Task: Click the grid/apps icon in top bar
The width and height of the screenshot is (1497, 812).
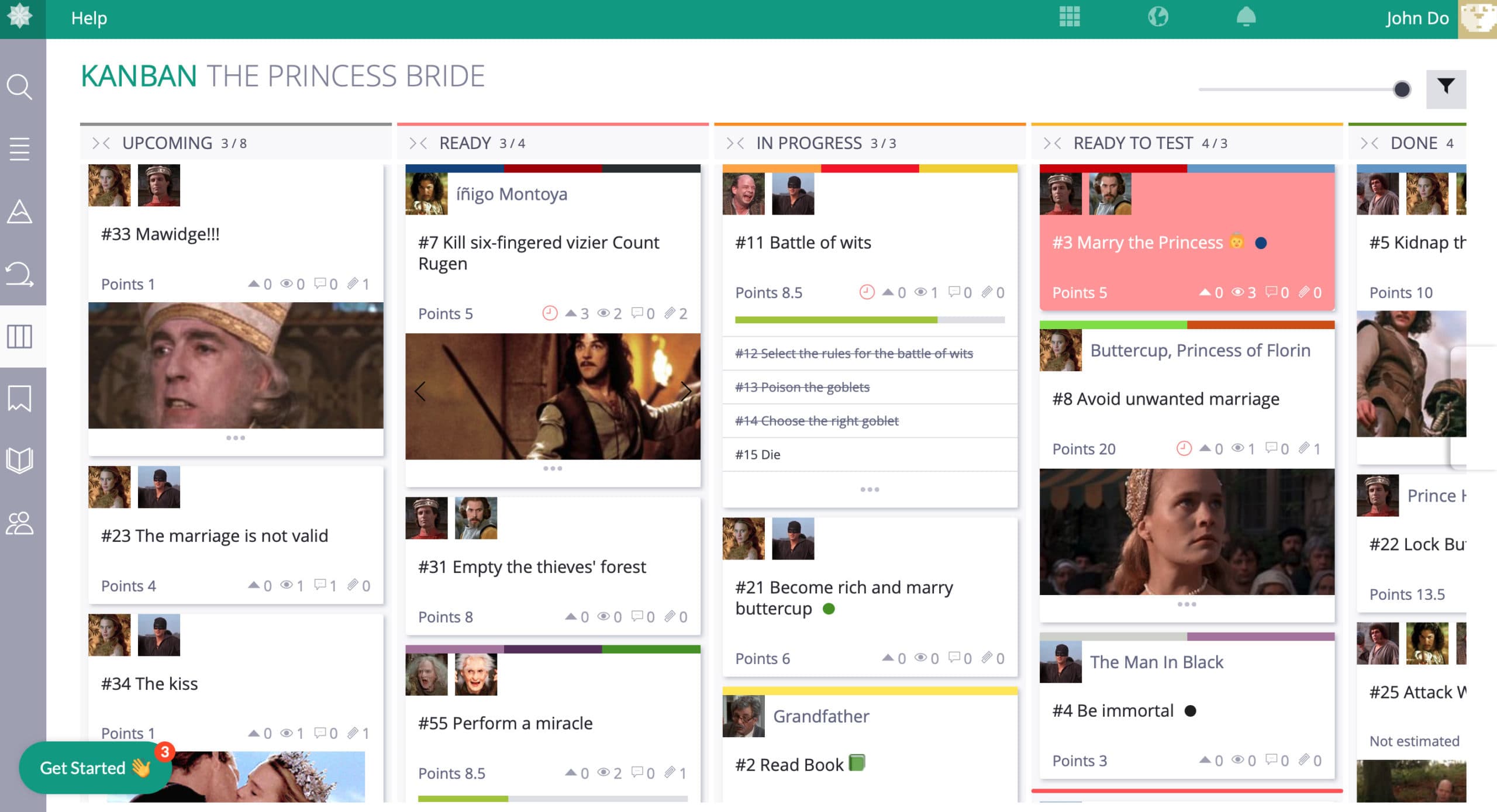Action: tap(1070, 18)
